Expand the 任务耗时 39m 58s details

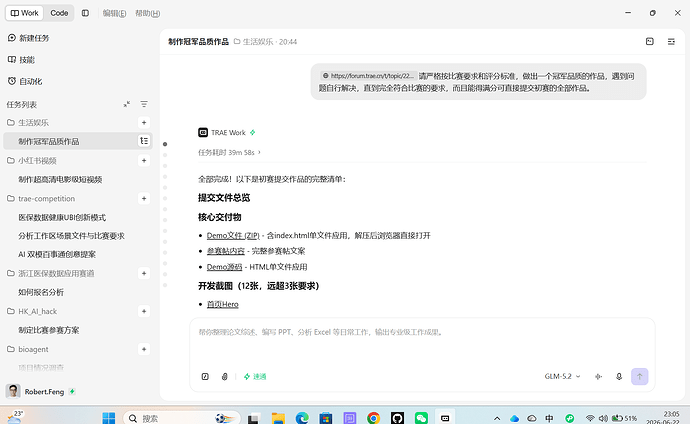point(229,152)
